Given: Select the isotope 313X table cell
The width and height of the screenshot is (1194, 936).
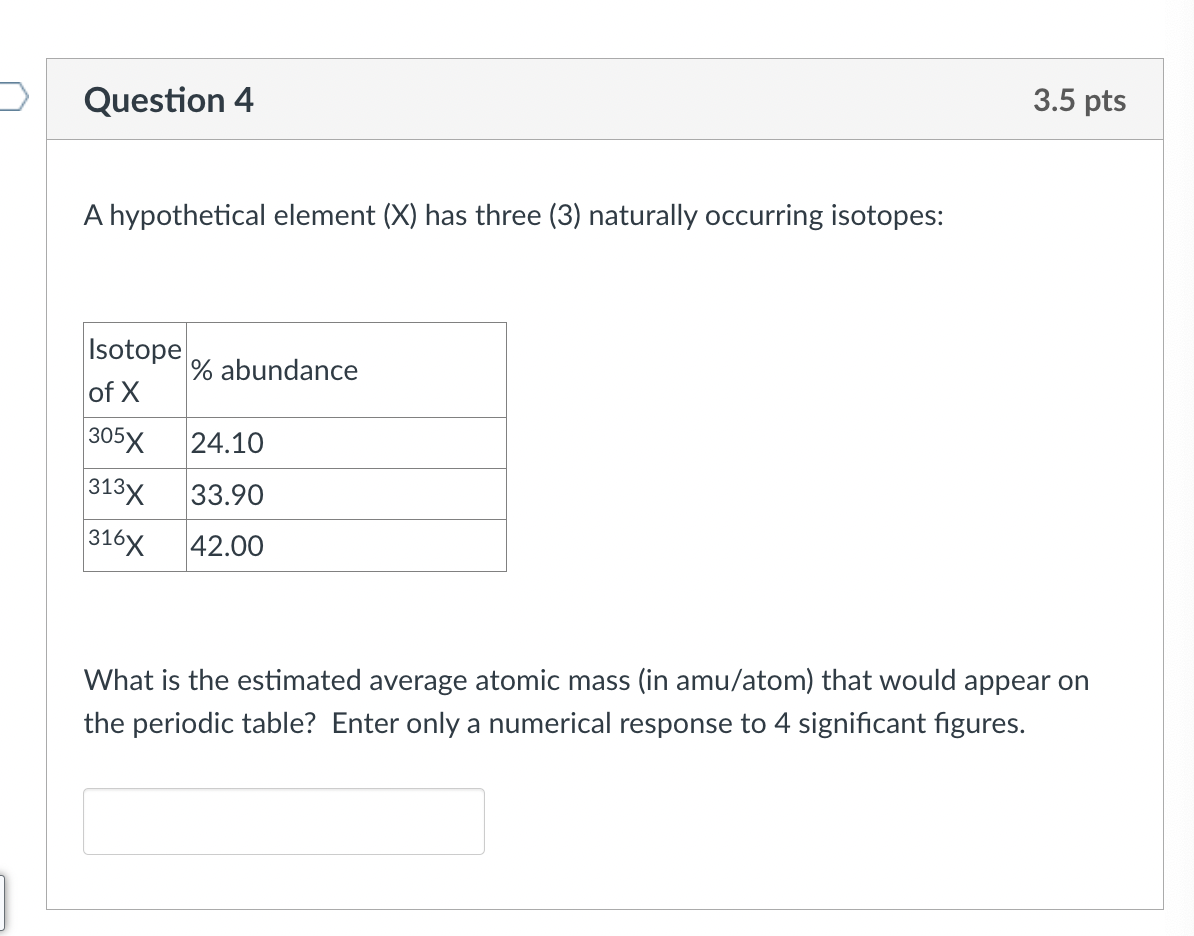Looking at the screenshot, I should (x=117, y=493).
